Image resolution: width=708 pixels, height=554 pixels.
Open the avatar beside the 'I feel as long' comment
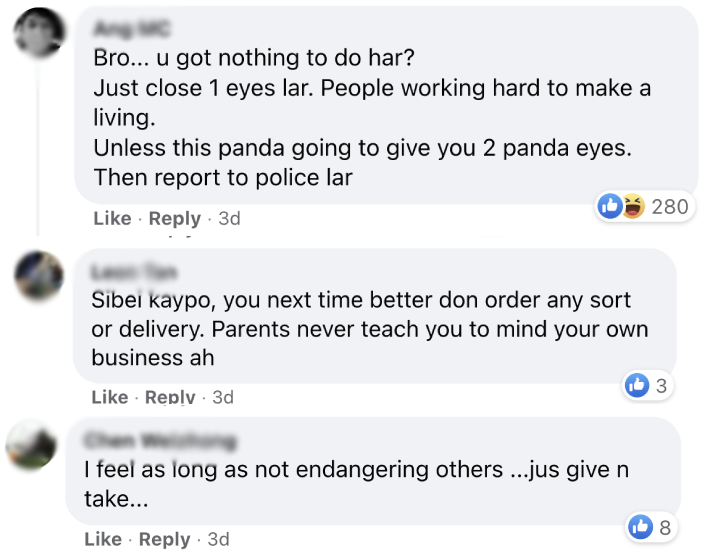(x=31, y=443)
